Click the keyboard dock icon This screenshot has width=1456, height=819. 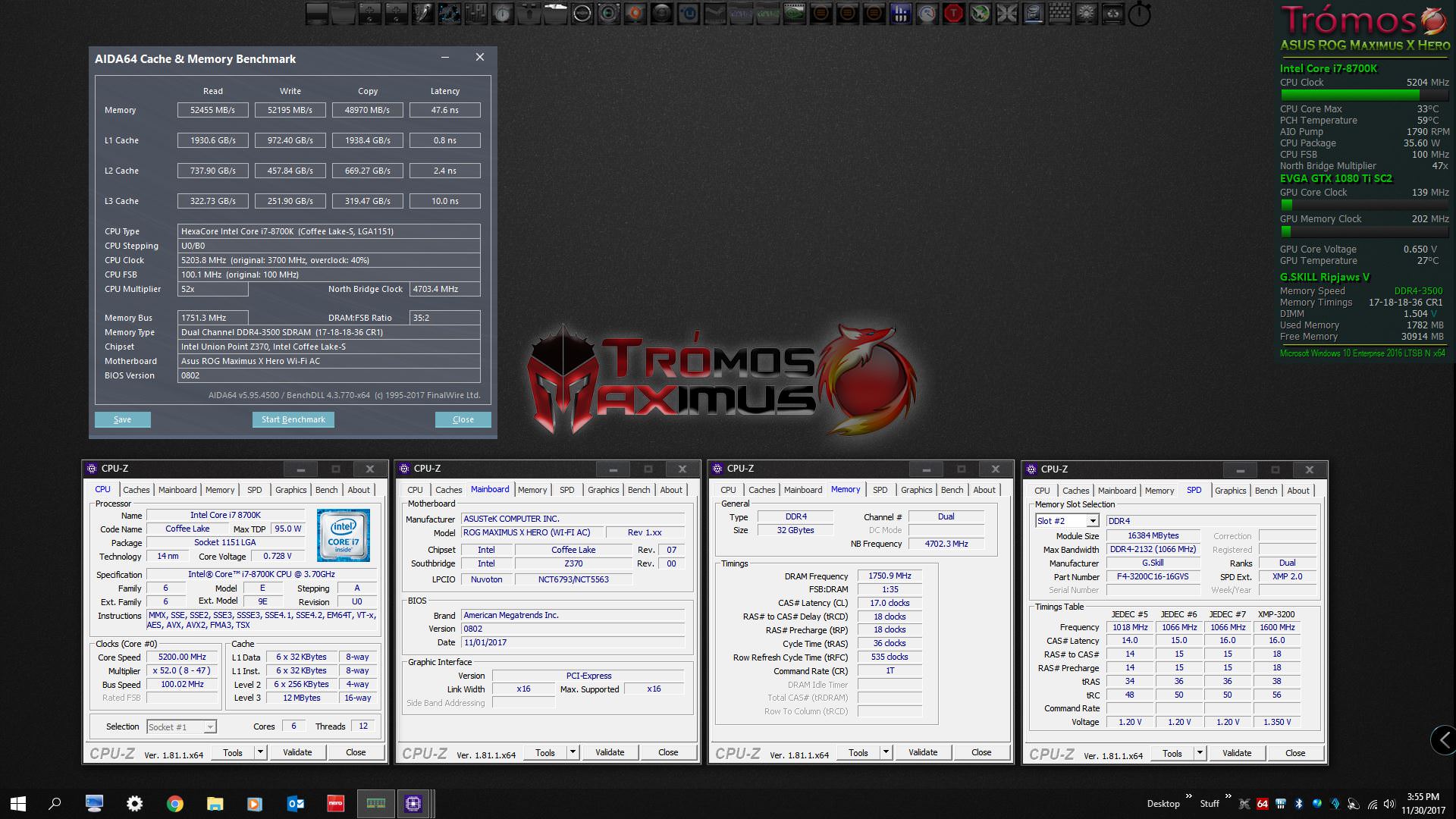(1059, 14)
